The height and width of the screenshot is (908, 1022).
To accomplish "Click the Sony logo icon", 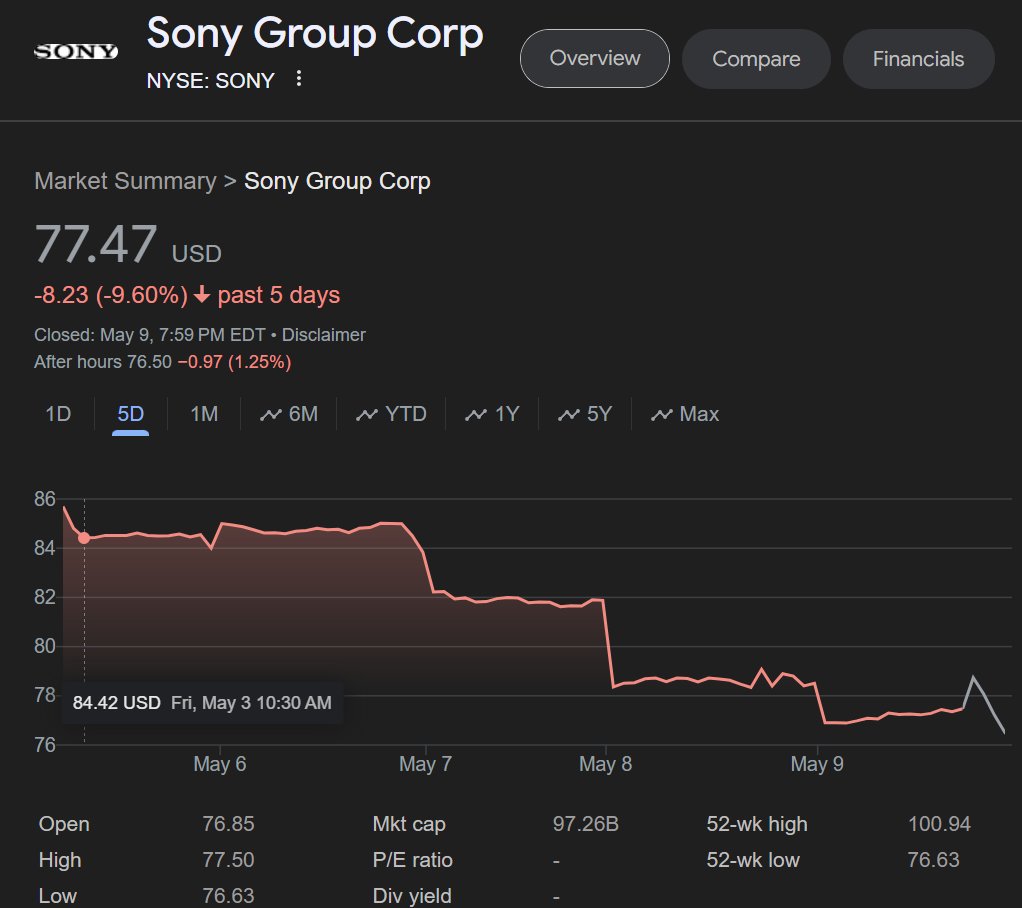I will pyautogui.click(x=76, y=51).
